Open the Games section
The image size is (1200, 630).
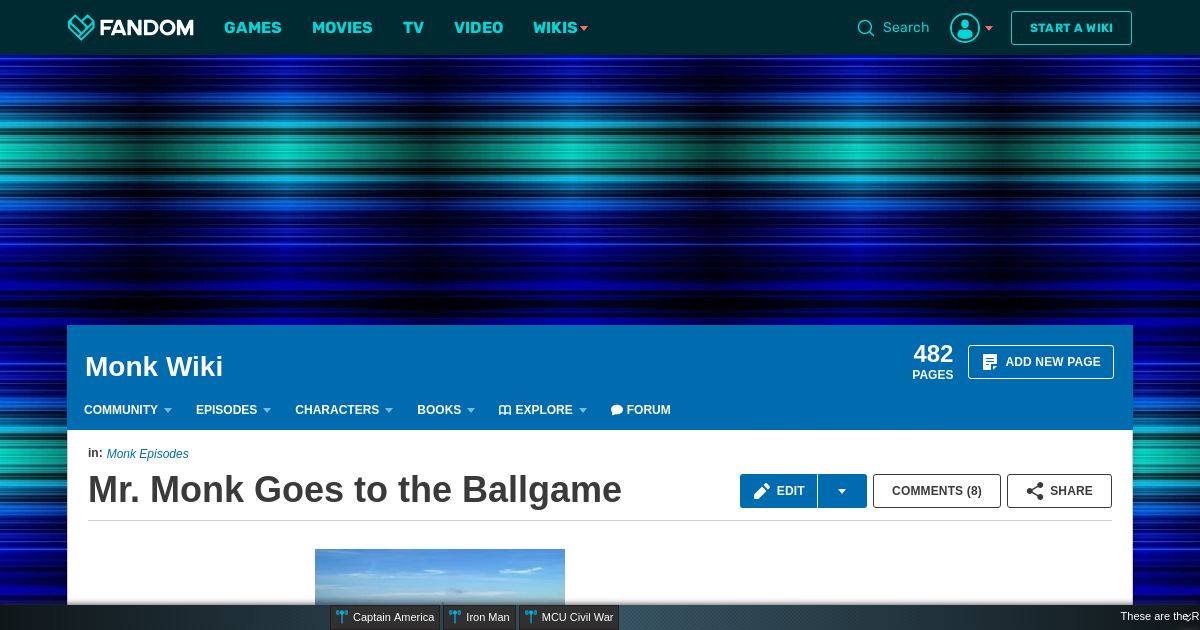click(253, 28)
